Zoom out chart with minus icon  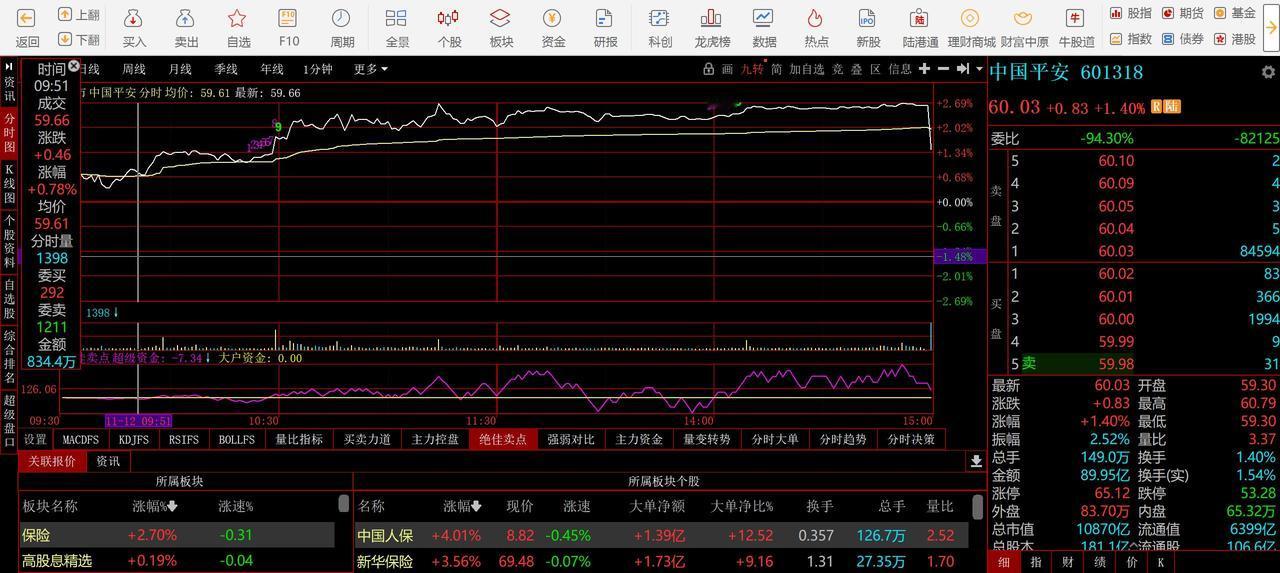[944, 69]
